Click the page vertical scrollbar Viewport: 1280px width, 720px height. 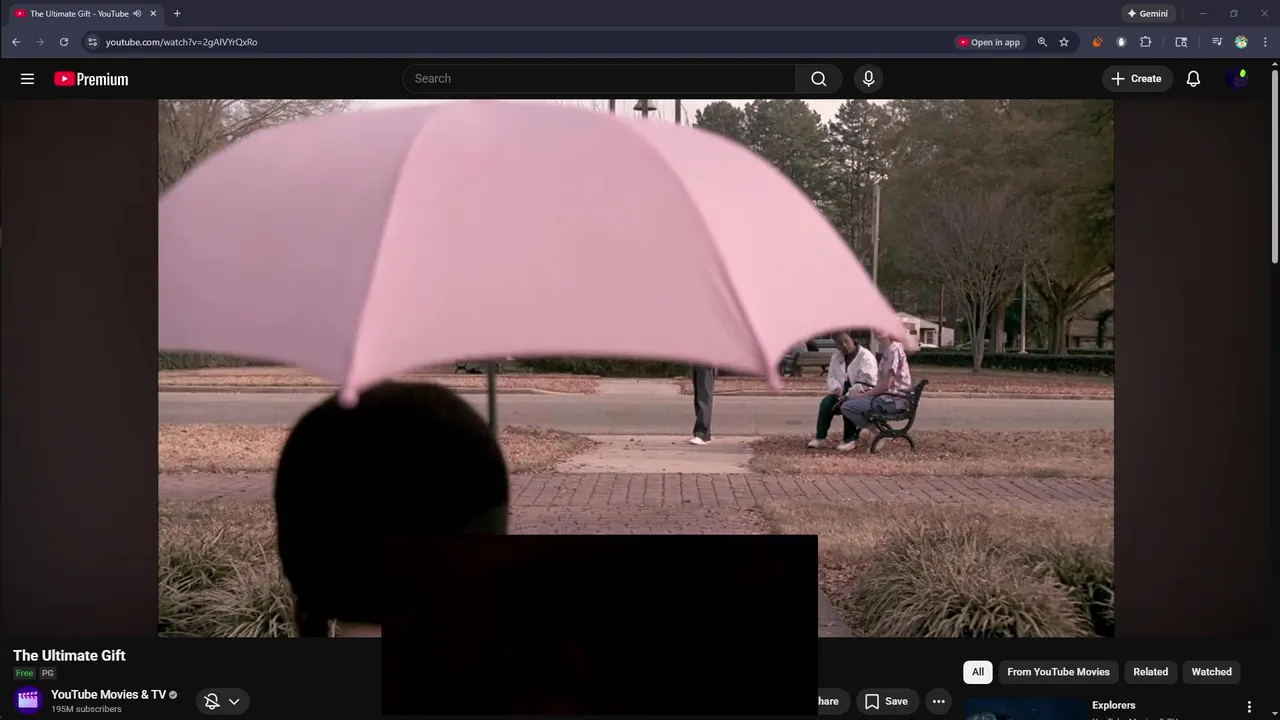[1275, 165]
